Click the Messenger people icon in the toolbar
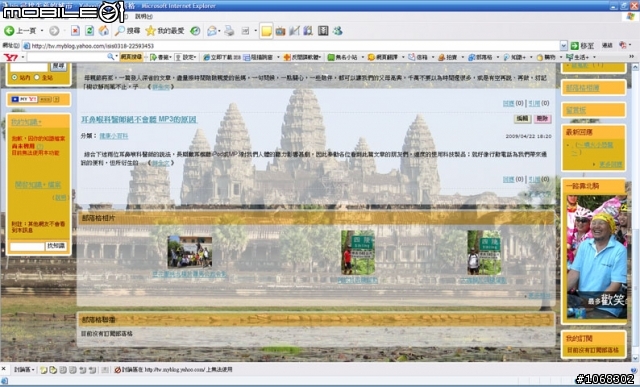640x387 pixels. pos(337,31)
